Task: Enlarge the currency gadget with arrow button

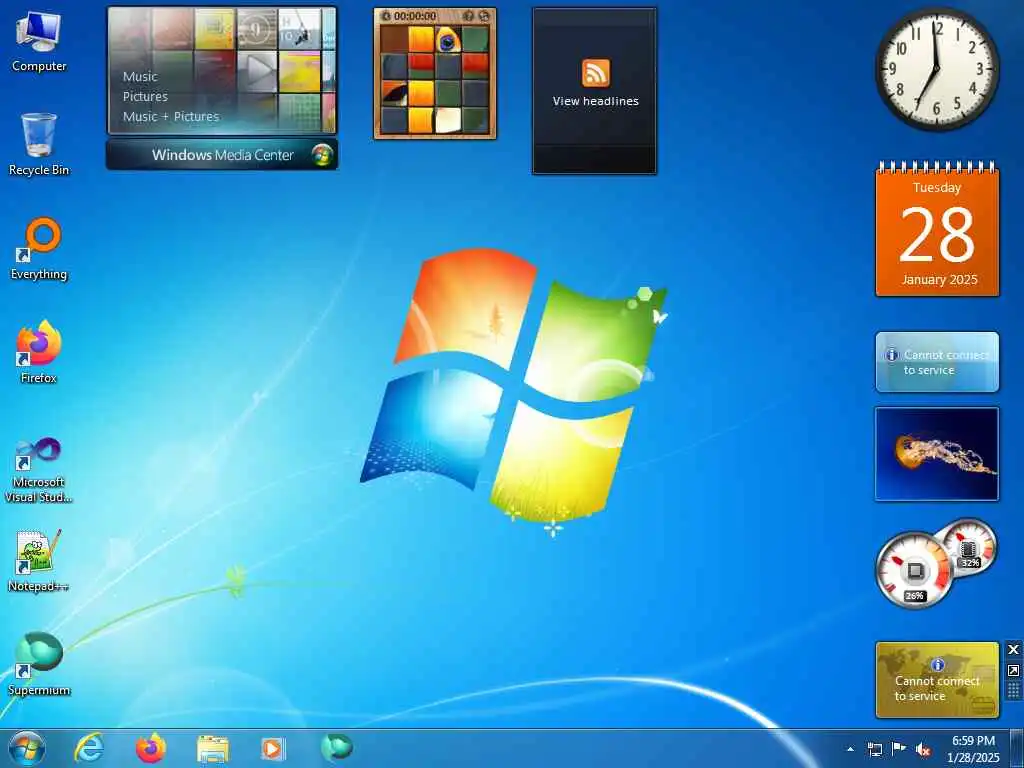Action: tap(1013, 671)
